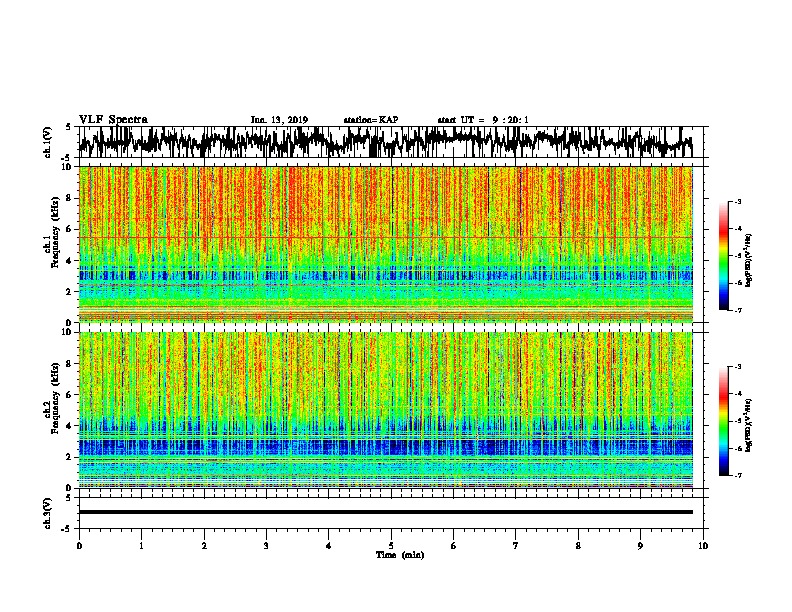The height and width of the screenshot is (612, 792).
Task: Select the ch.1 Frequency (kHz) axis label
Action: [x=53, y=232]
